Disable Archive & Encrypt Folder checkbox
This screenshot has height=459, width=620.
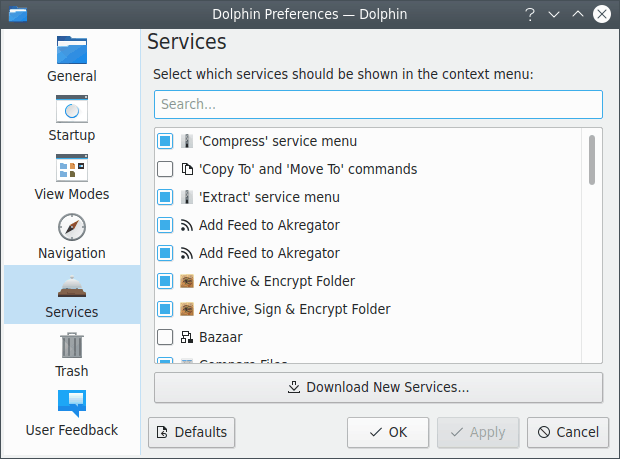coord(166,281)
